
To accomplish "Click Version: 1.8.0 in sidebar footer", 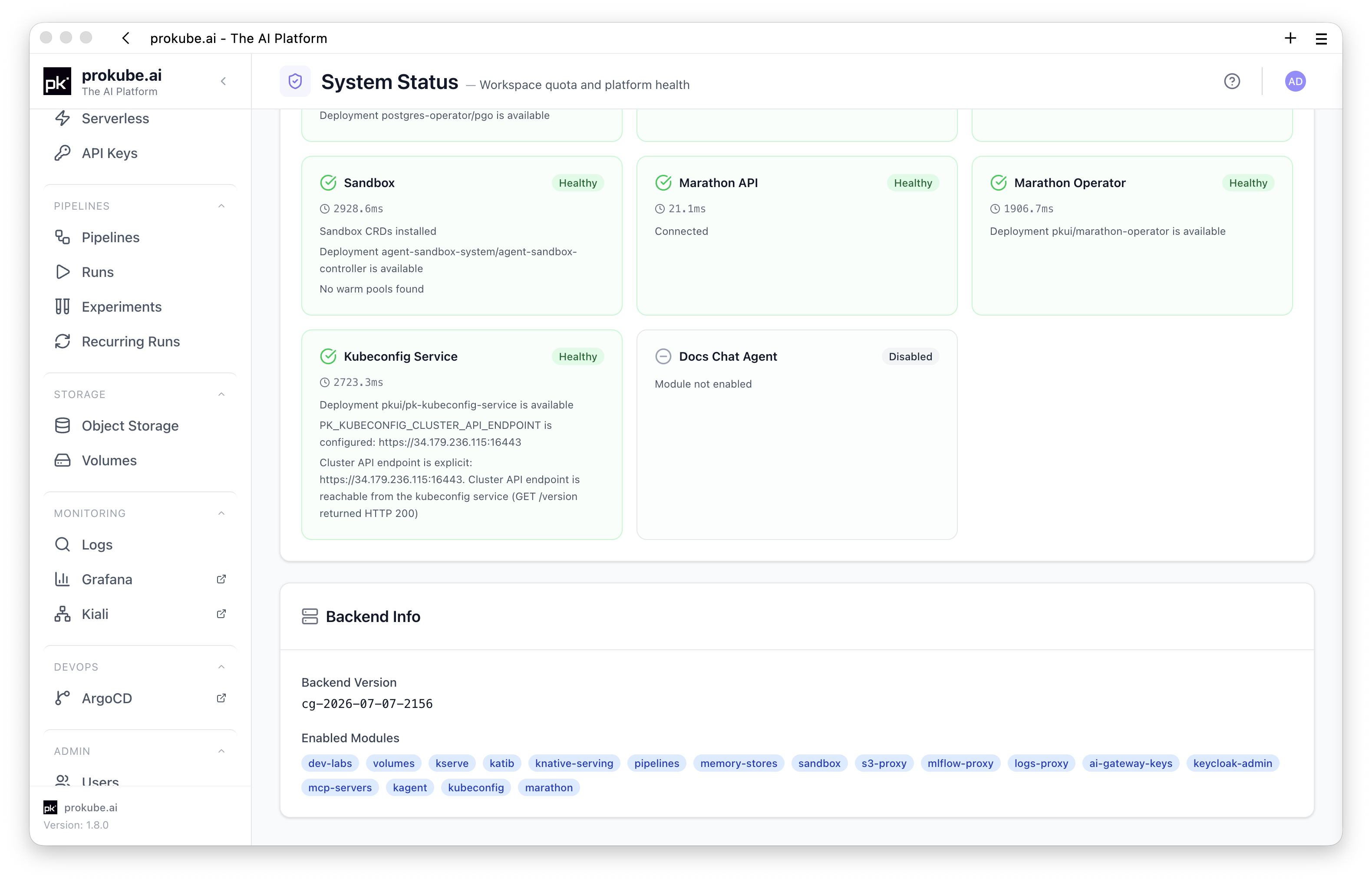I will tap(76, 825).
